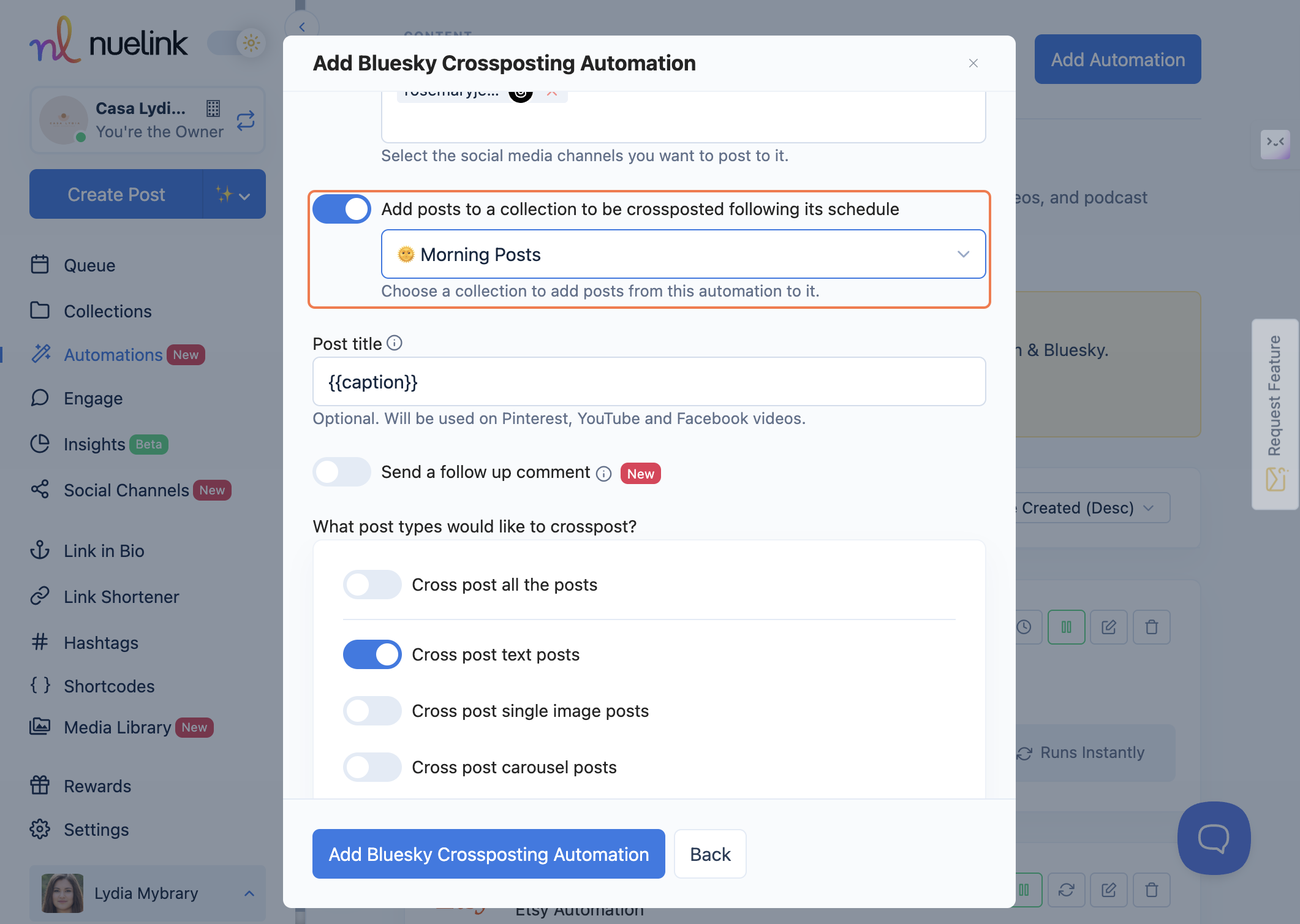Open Settings page
Image resolution: width=1300 pixels, height=924 pixels.
(x=96, y=830)
